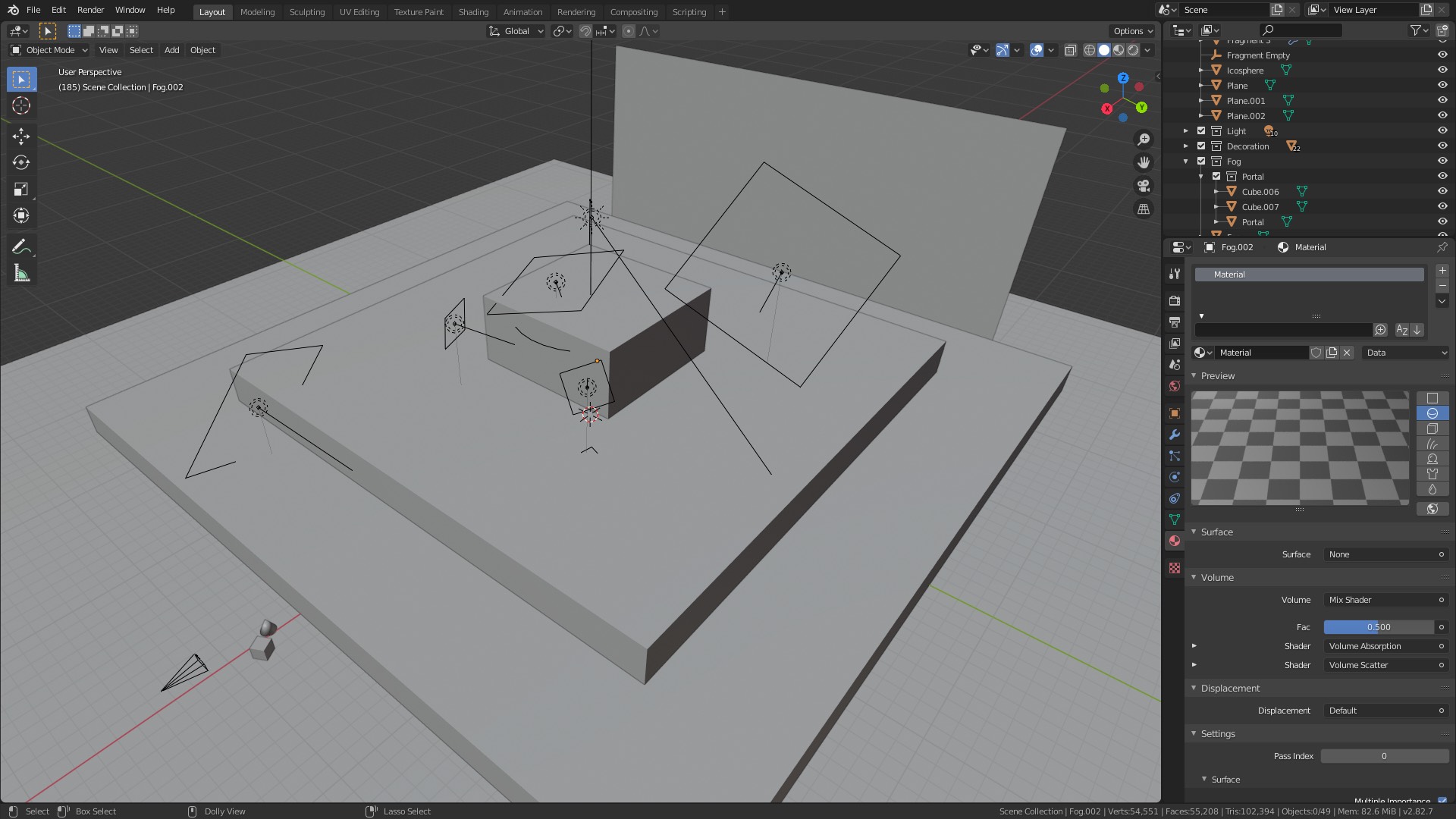Switch to the Shading workspace tab
The height and width of the screenshot is (819, 1456).
[473, 11]
